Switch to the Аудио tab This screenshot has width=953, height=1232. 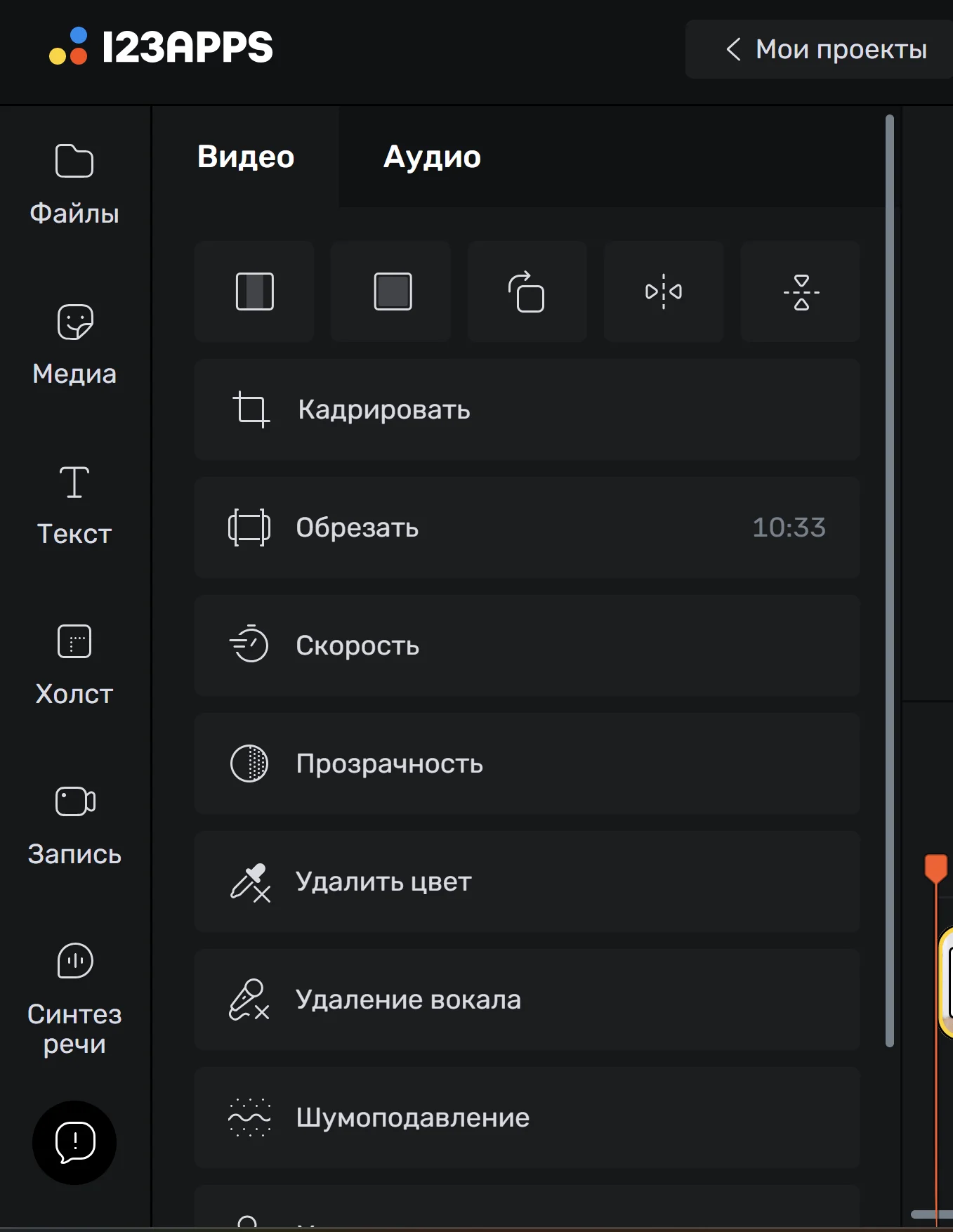click(x=432, y=157)
